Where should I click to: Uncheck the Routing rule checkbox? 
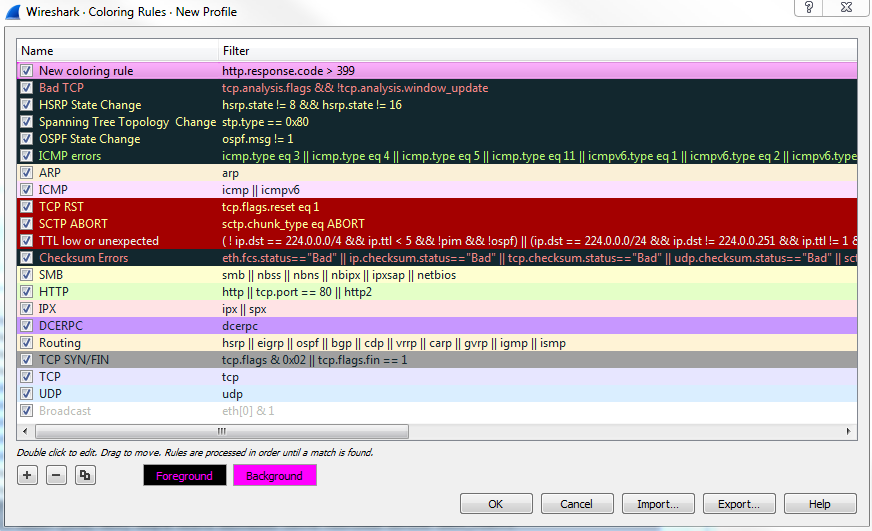[x=26, y=343]
